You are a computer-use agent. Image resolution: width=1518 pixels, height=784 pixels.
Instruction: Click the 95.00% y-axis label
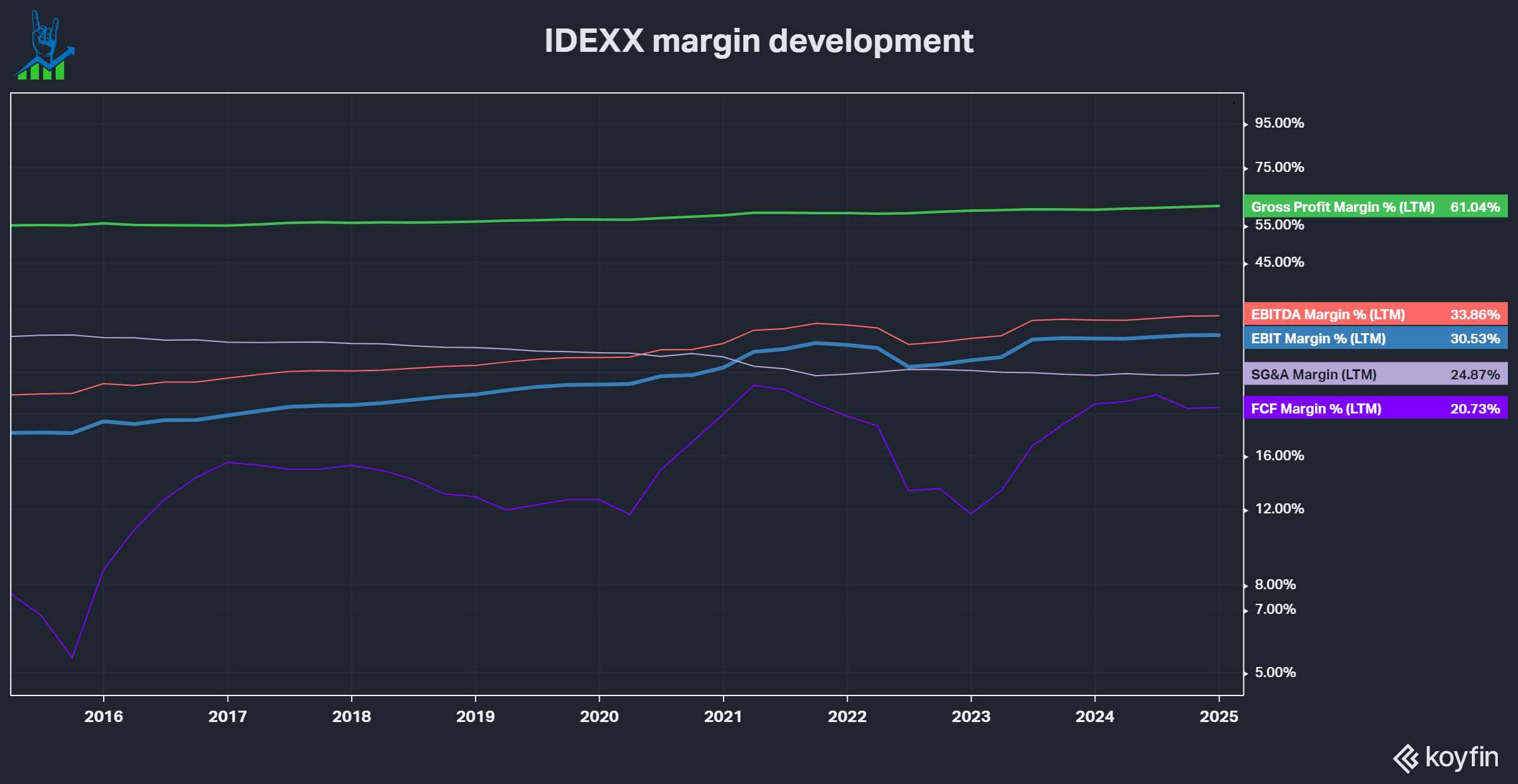(1279, 123)
